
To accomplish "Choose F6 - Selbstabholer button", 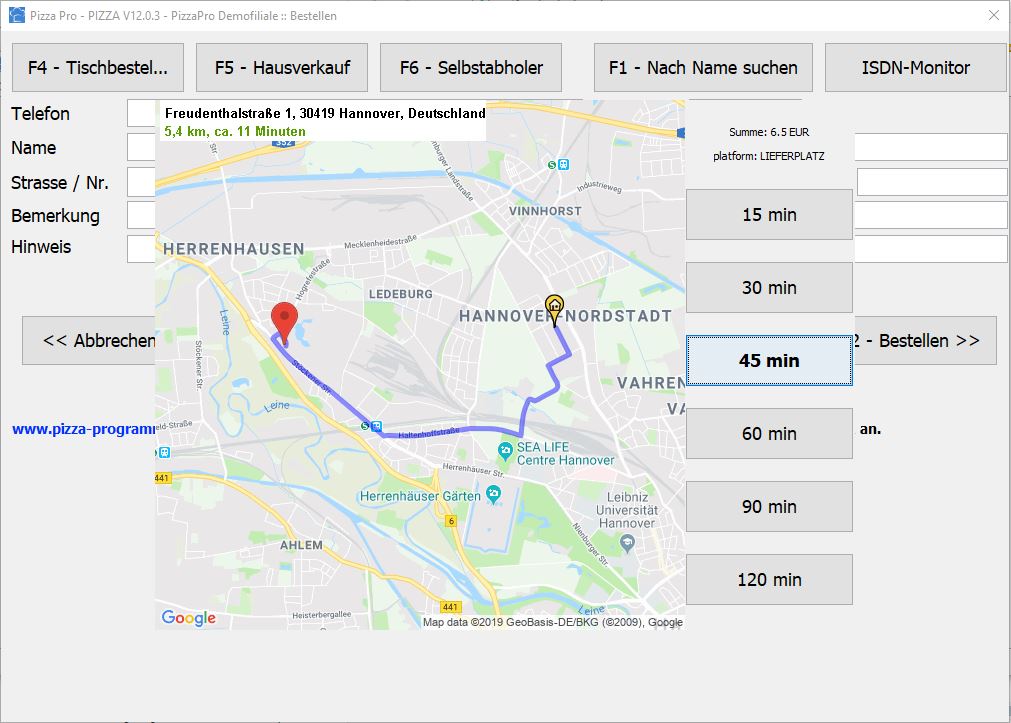I will [471, 68].
